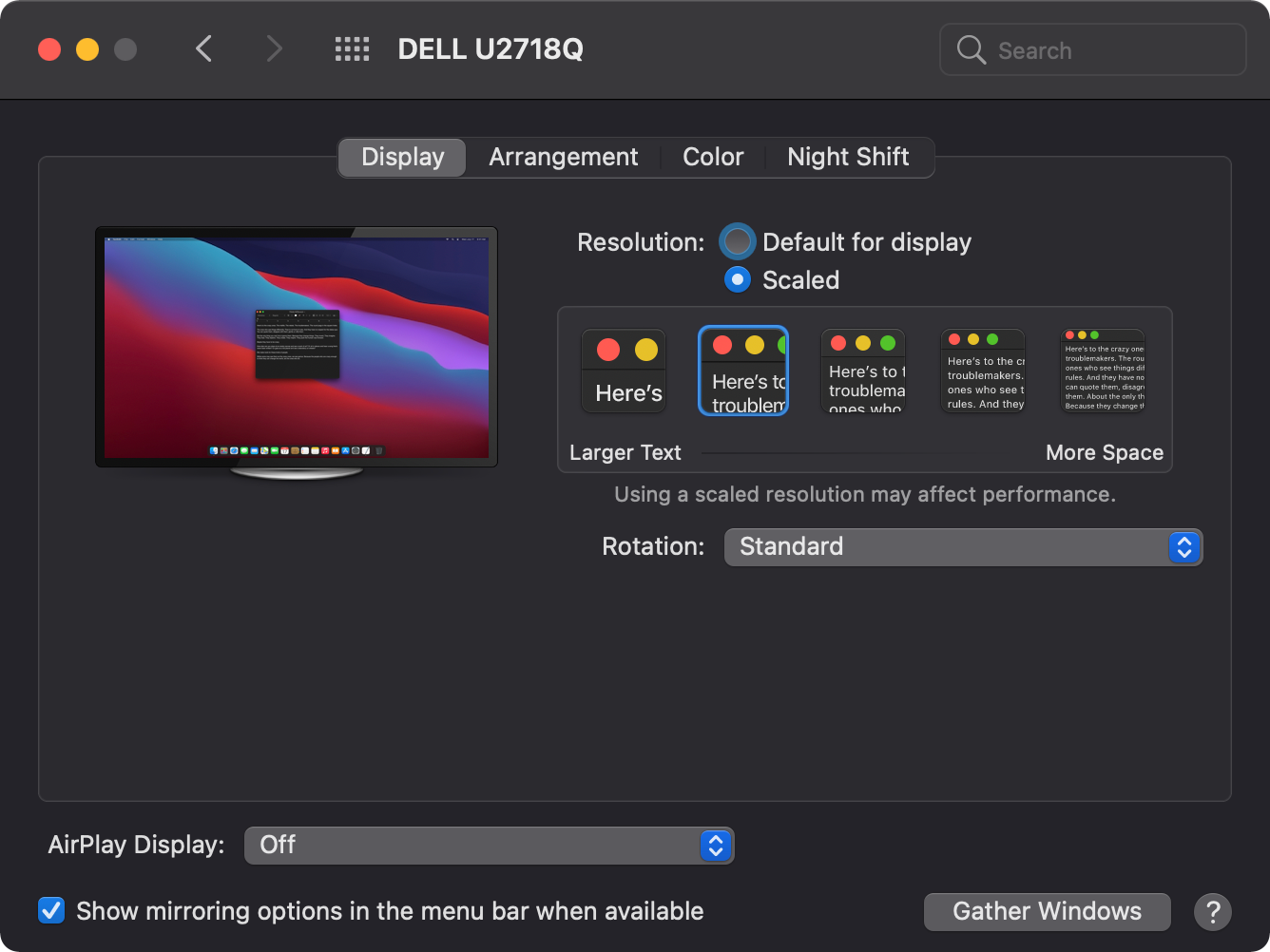1270x952 pixels.
Task: Choose the selected second scaling thumbnail
Action: [743, 371]
